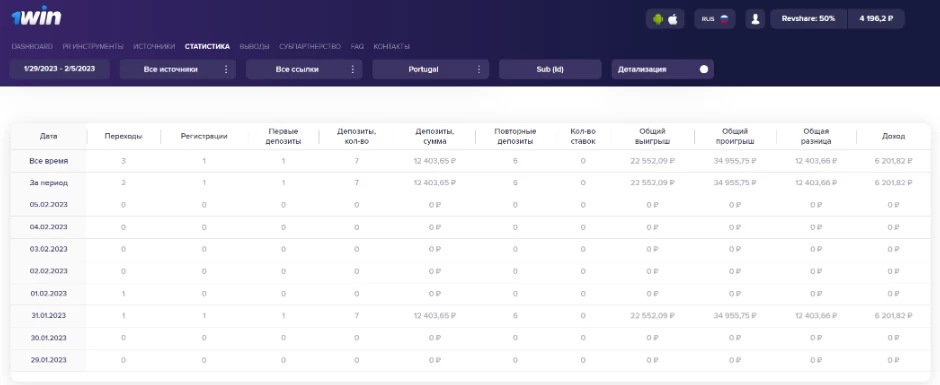Click the Russian flag language icon
This screenshot has width=940, height=385.
pos(724,19)
